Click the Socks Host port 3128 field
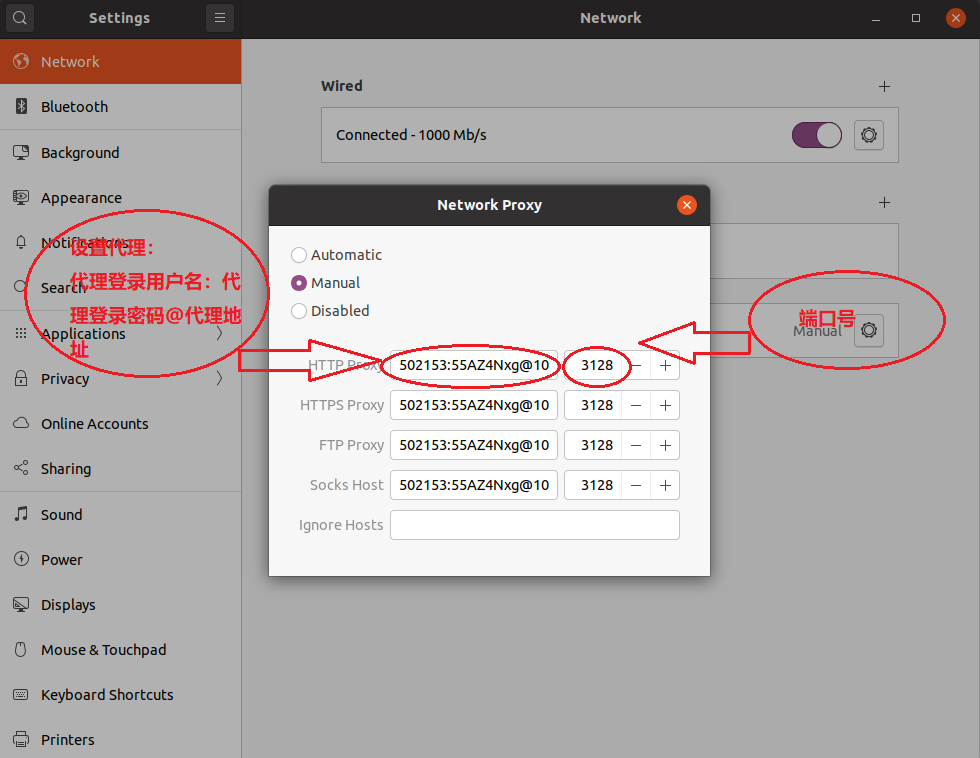This screenshot has width=980, height=758. pyautogui.click(x=593, y=486)
